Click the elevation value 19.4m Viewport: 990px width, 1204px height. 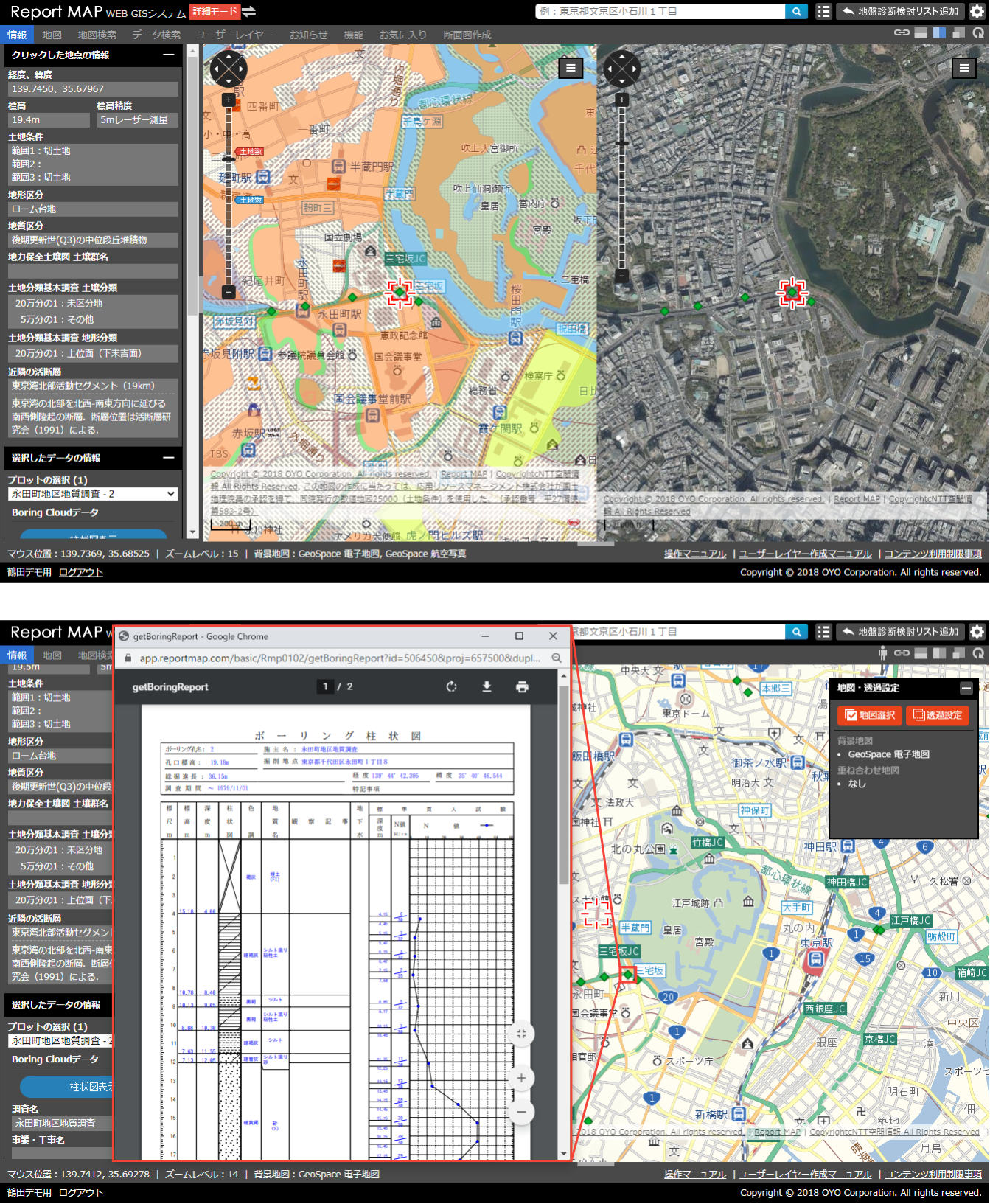49,119
